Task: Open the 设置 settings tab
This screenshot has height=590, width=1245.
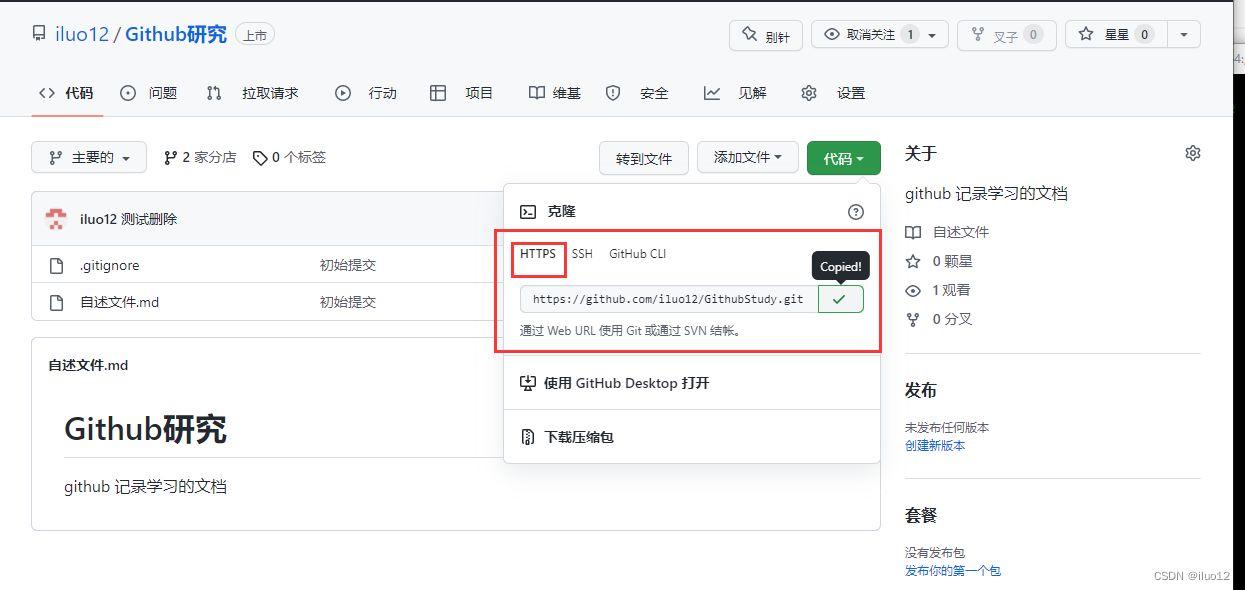Action: coord(833,93)
